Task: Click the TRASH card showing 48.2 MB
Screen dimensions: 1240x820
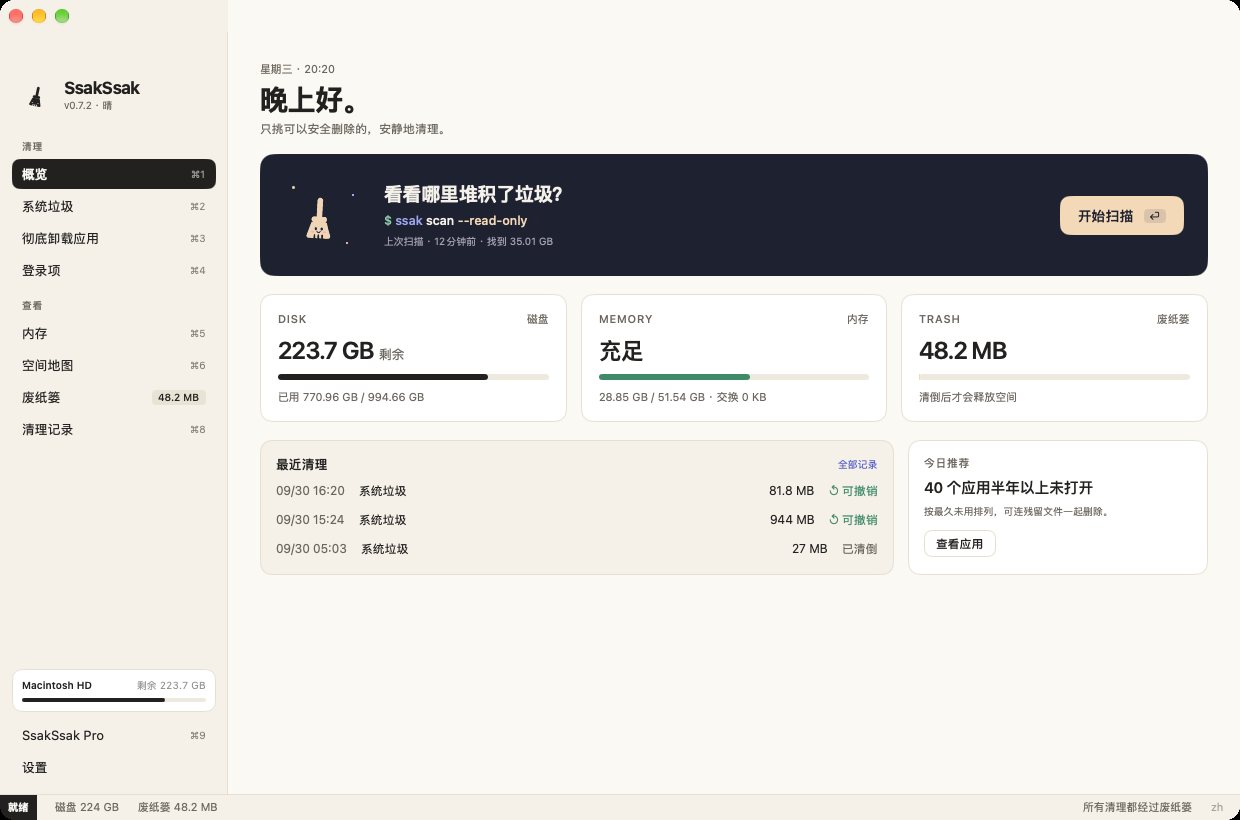Action: 1054,357
